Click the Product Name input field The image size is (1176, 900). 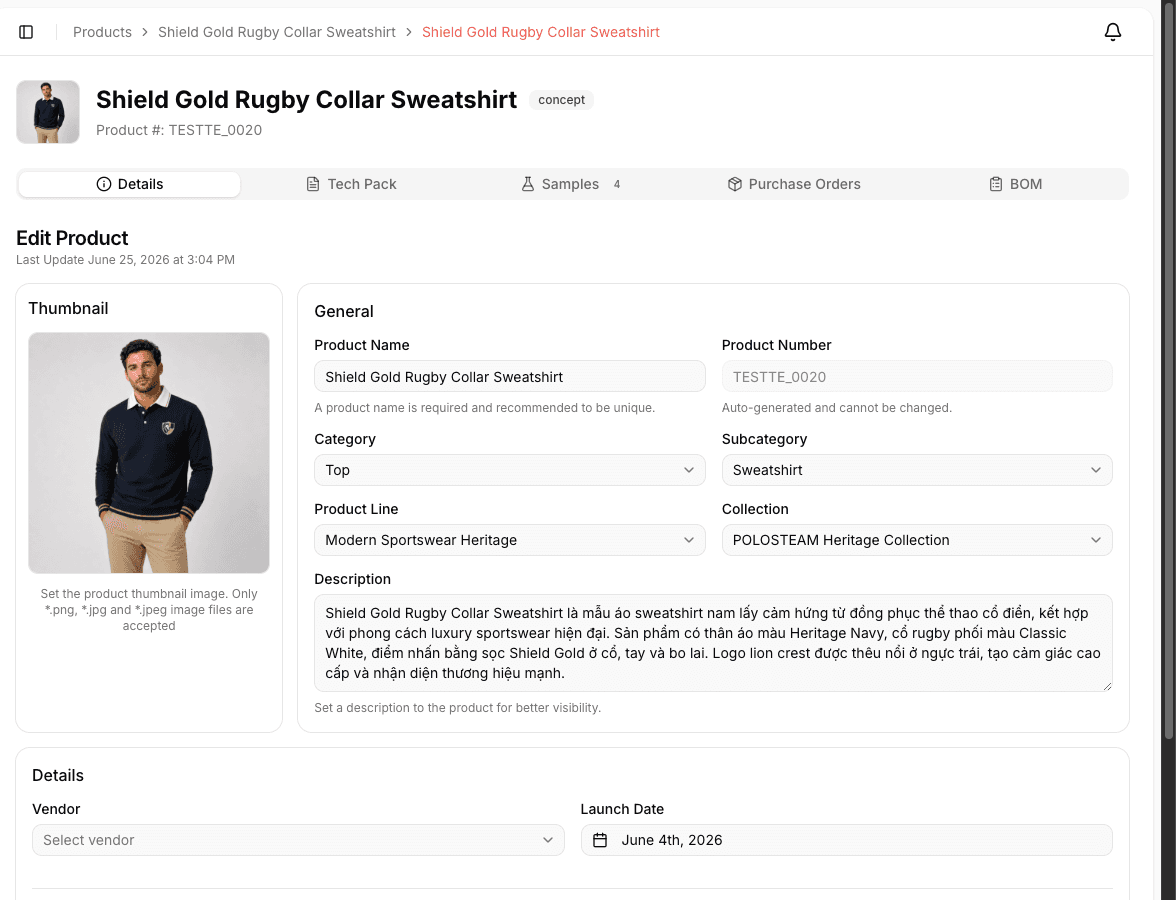[x=510, y=376]
